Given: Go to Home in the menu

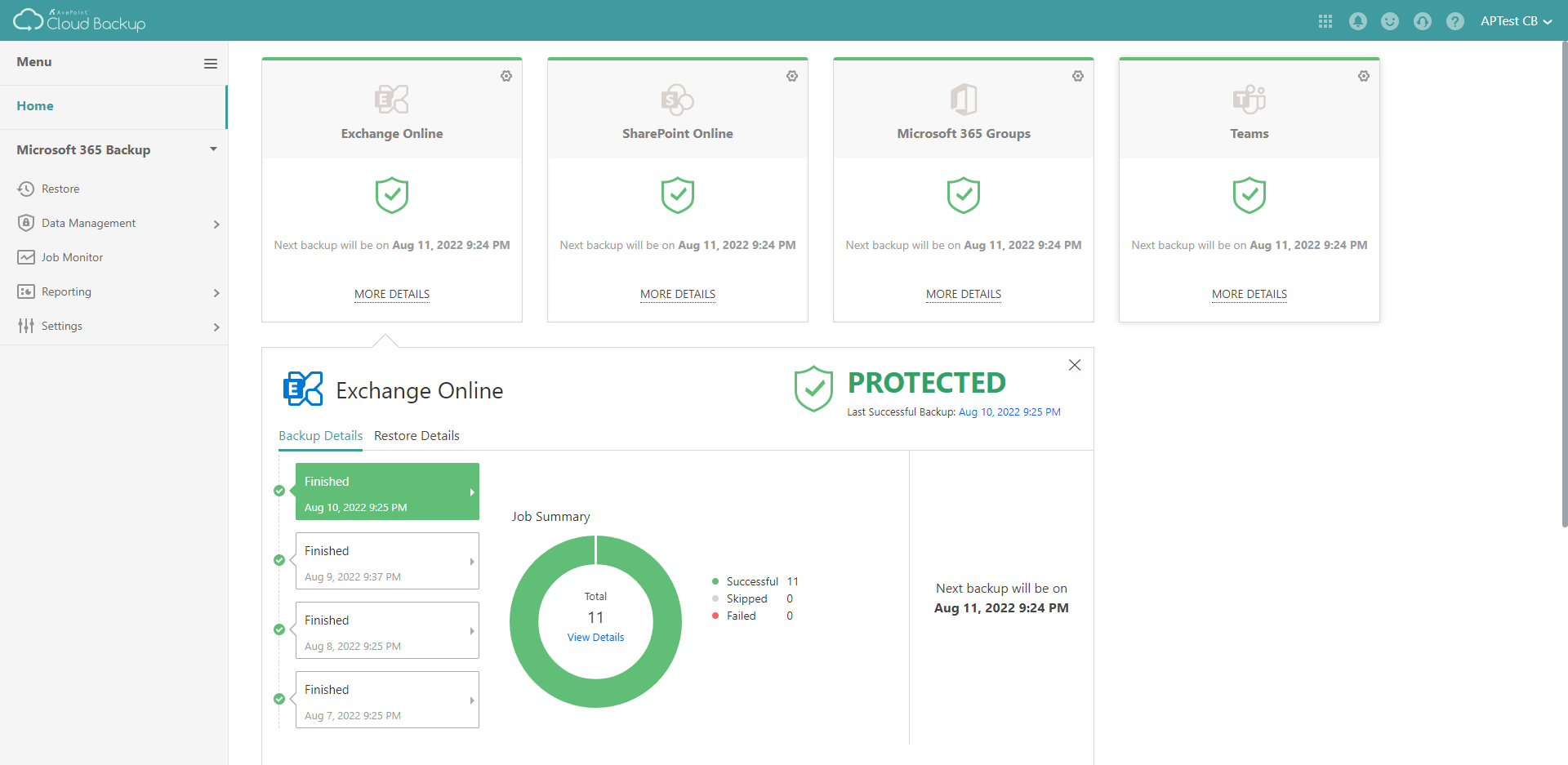Looking at the screenshot, I should [114, 106].
